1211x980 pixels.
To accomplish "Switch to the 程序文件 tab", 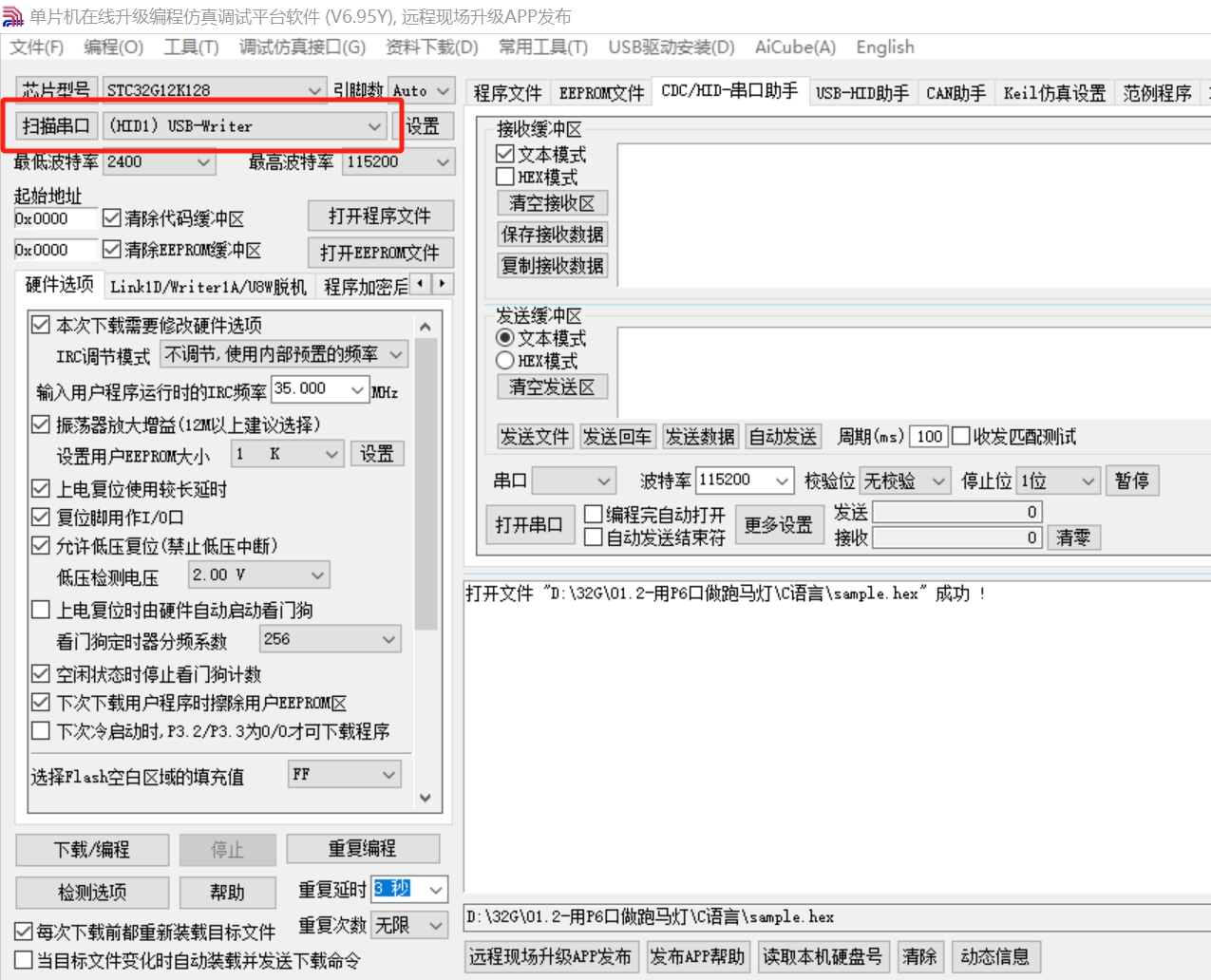I will (x=507, y=93).
